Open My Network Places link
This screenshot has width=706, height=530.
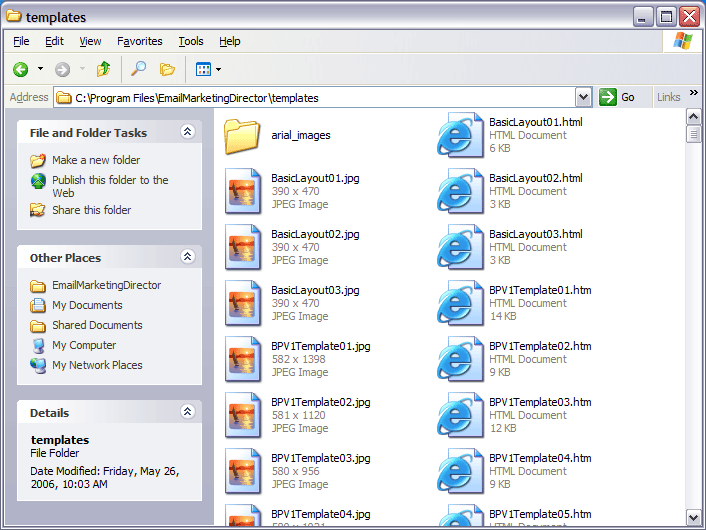(x=97, y=365)
